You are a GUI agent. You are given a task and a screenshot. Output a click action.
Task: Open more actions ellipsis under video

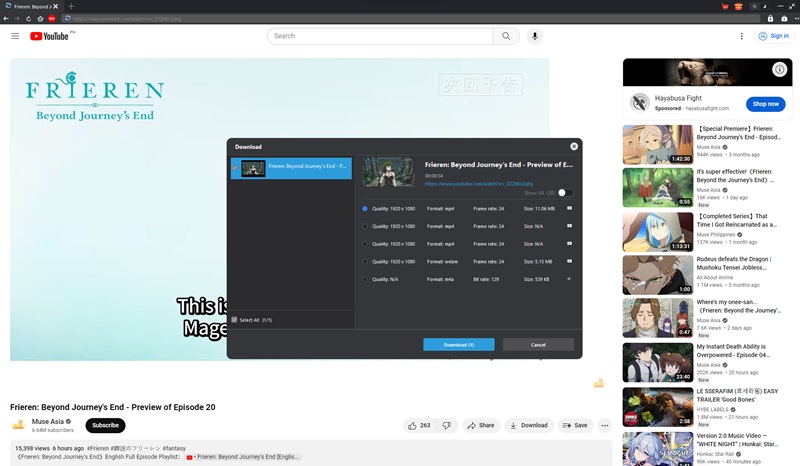pyautogui.click(x=605, y=425)
